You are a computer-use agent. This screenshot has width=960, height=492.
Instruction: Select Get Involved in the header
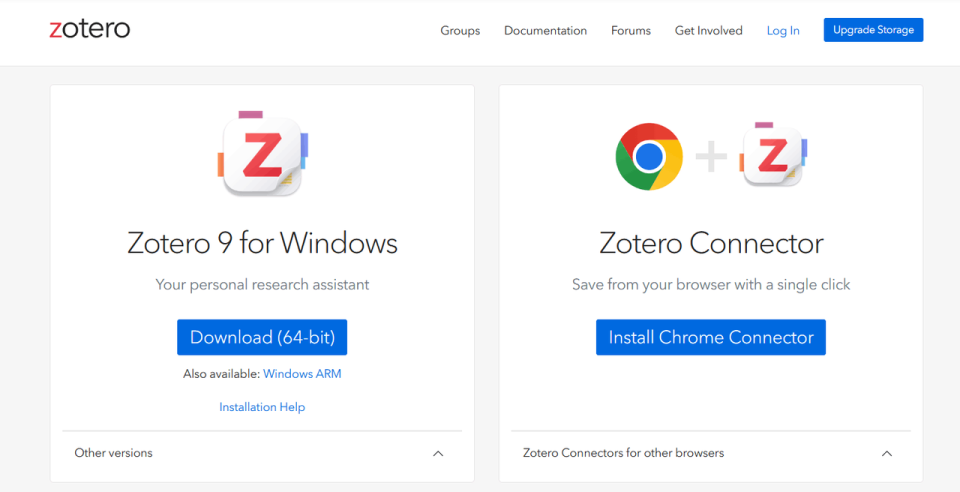tap(708, 31)
